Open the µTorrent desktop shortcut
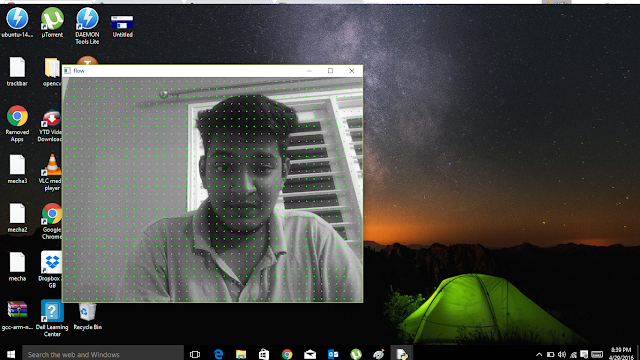The width and height of the screenshot is (640, 360). click(x=52, y=23)
